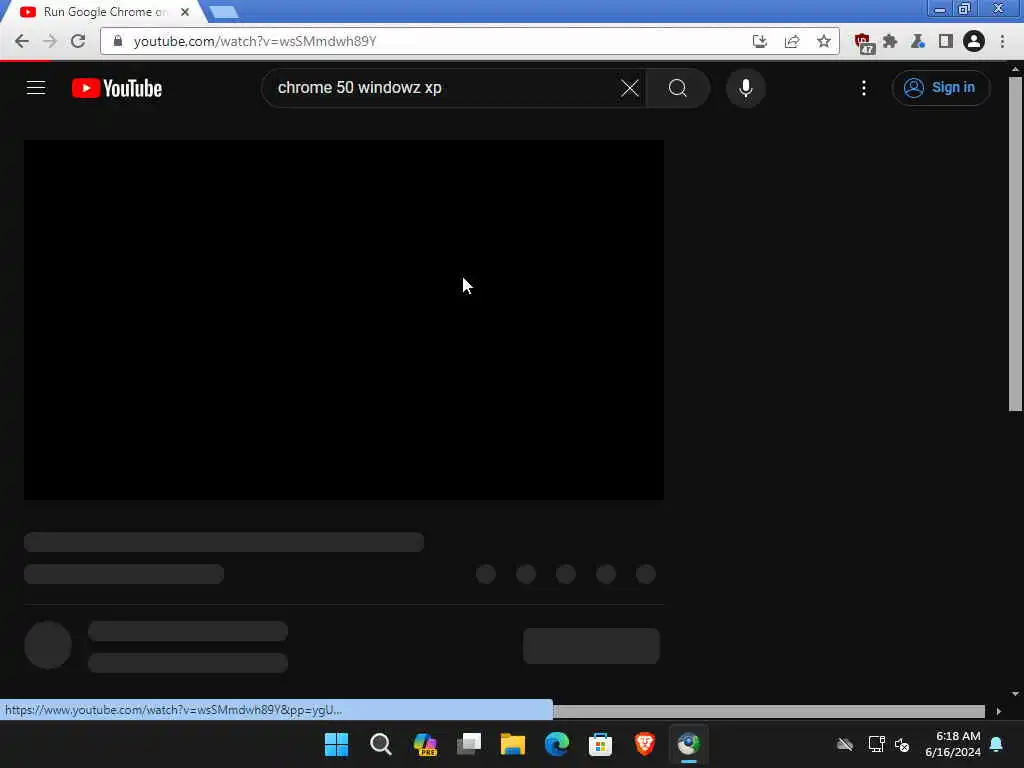The height and width of the screenshot is (768, 1024).
Task: Open notifications bell in tray
Action: tap(997, 744)
